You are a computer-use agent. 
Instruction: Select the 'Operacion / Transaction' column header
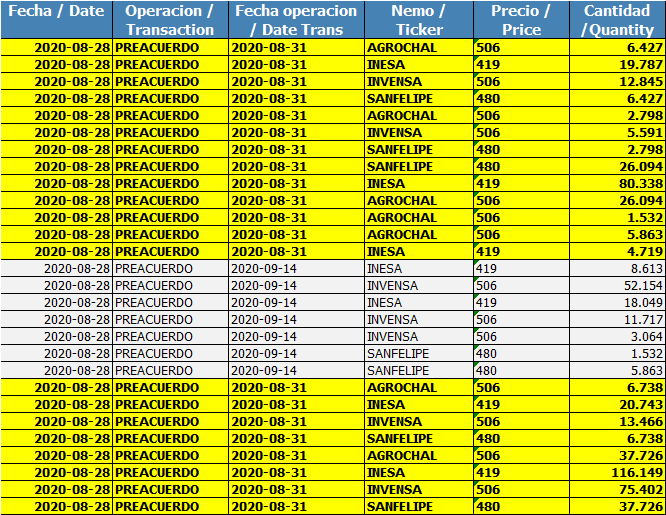click(x=170, y=20)
